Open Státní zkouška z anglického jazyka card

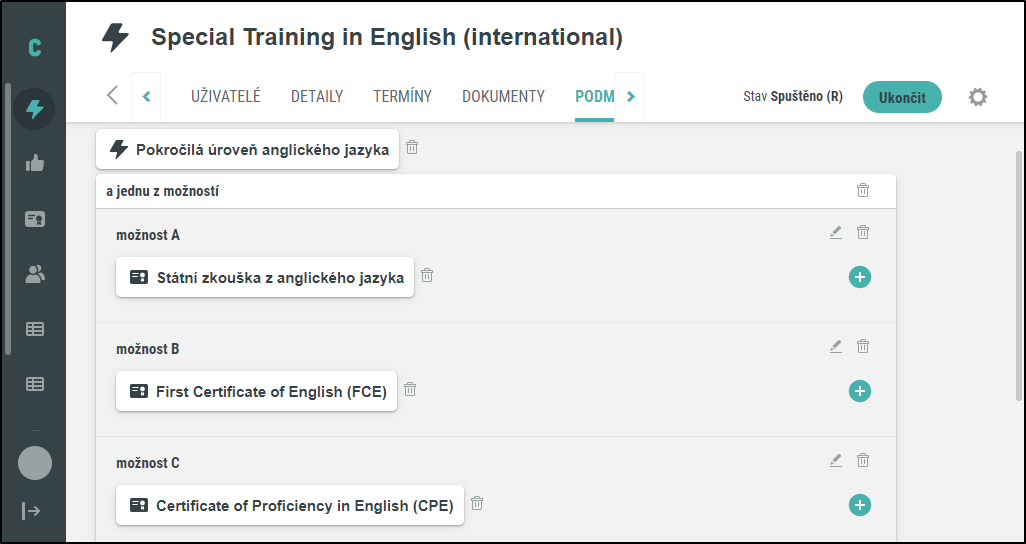[265, 277]
